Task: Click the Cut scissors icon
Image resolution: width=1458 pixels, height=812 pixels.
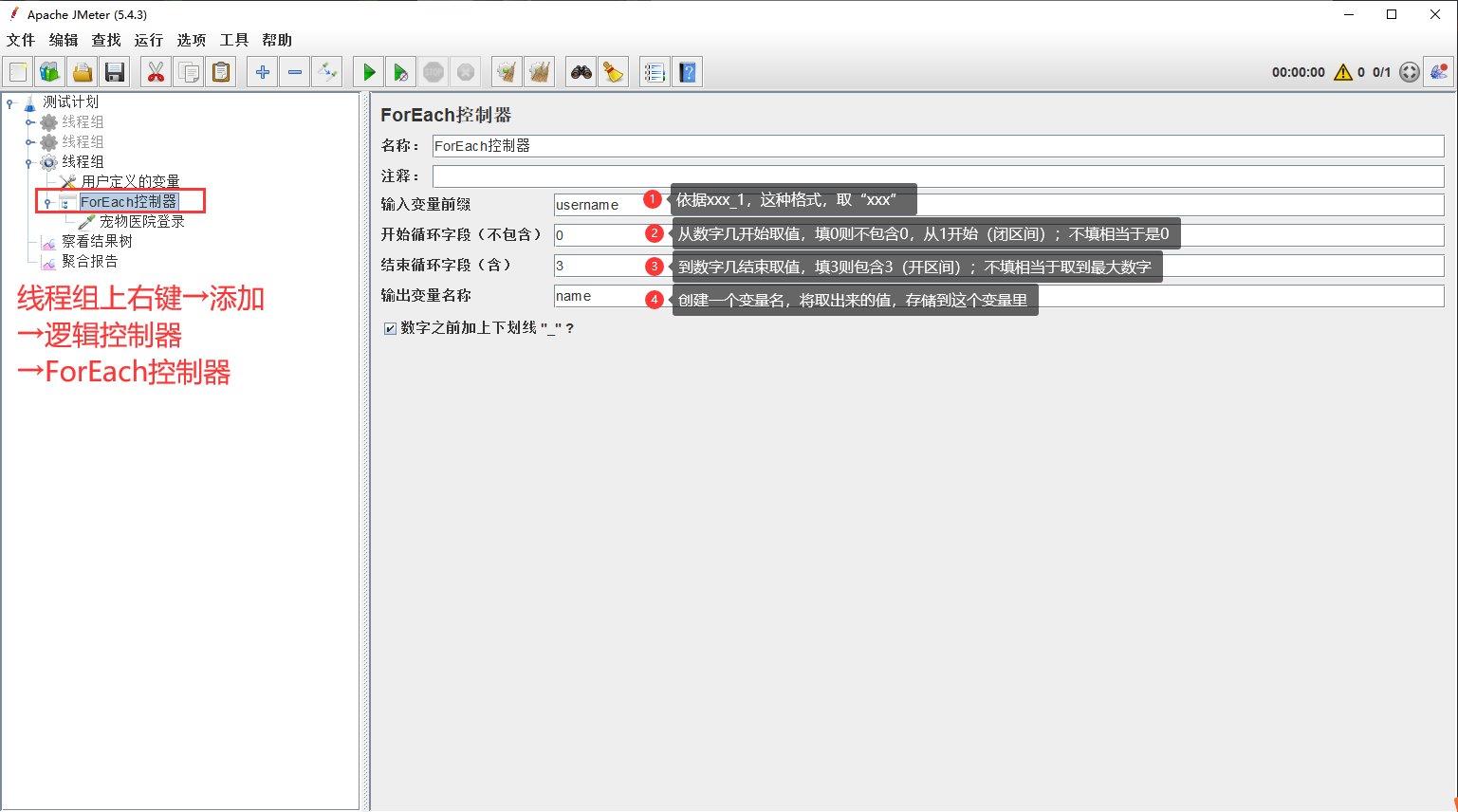Action: 156,72
